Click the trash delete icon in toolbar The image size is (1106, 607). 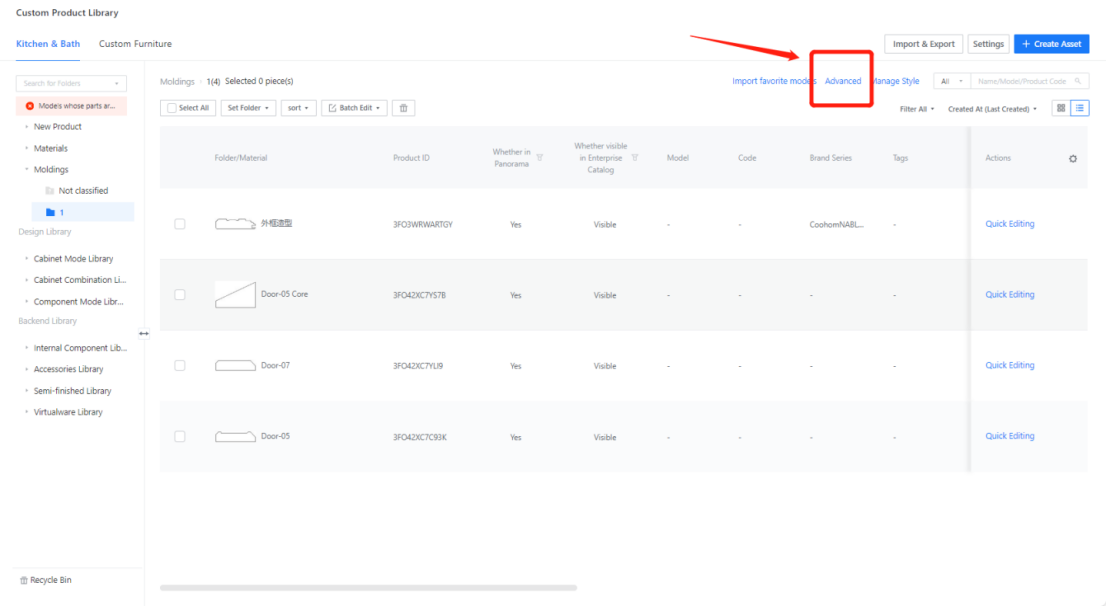403,108
